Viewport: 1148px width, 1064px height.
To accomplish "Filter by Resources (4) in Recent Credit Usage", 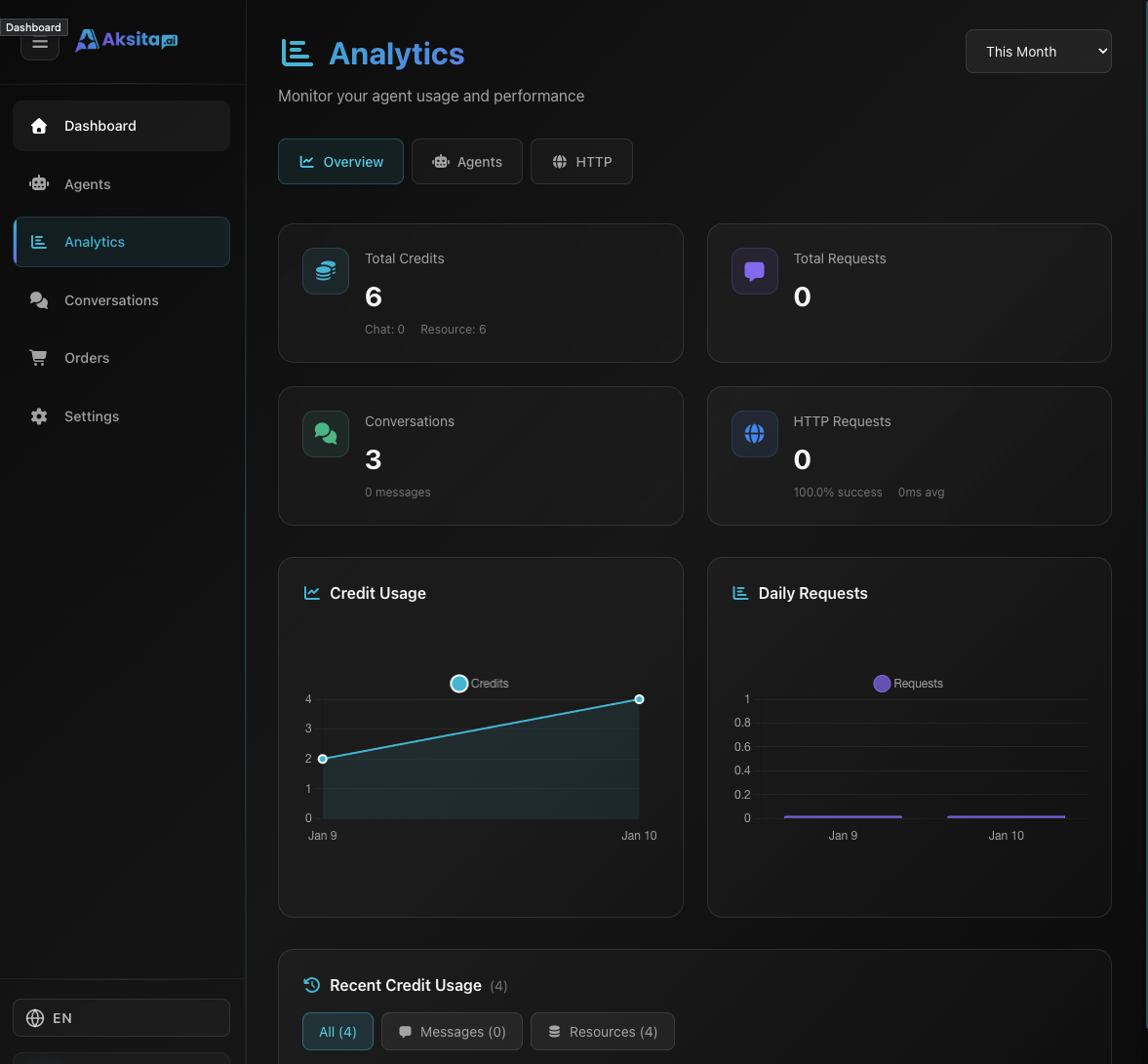I will 602,1031.
